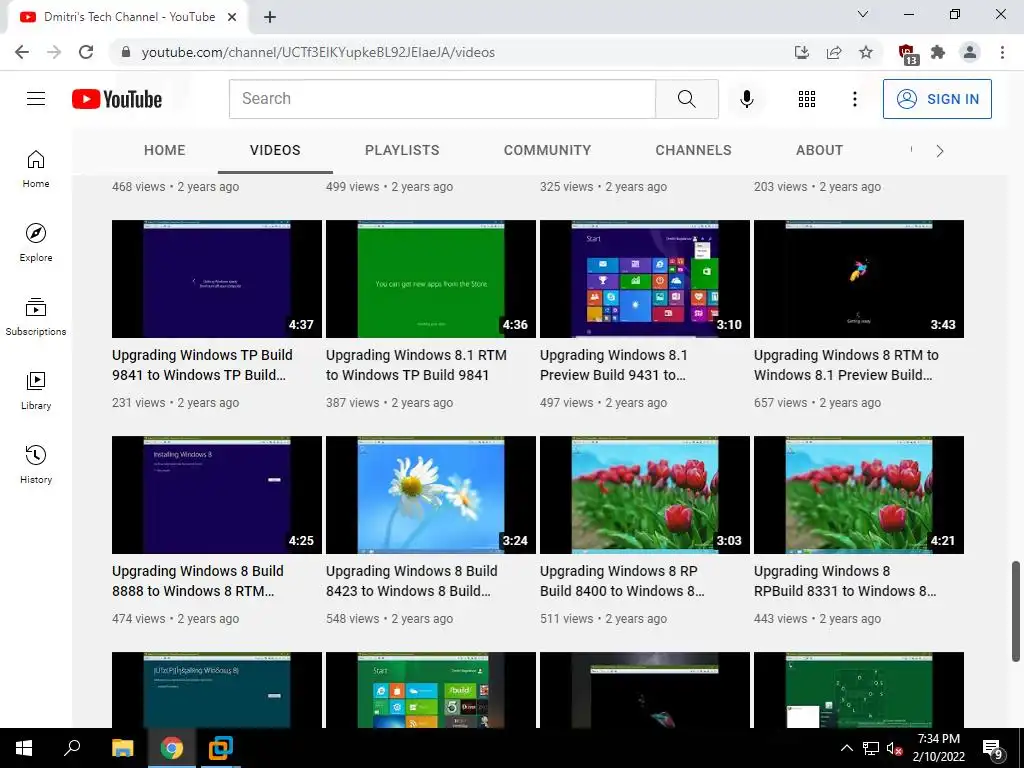Open Chrome's three-dot menu
Screen dimensions: 1024x768
pos(1002,52)
